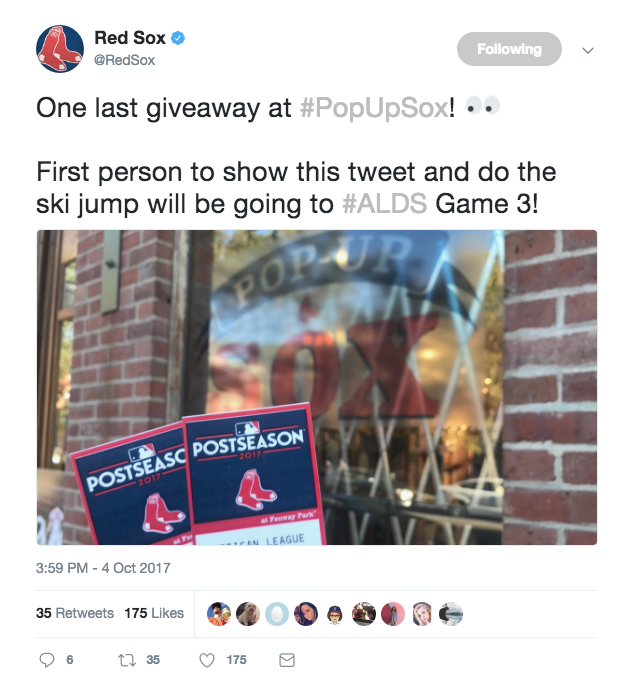Viewport: 632px width, 696px height.
Task: Like the tweet with heart icon
Action: [x=207, y=660]
